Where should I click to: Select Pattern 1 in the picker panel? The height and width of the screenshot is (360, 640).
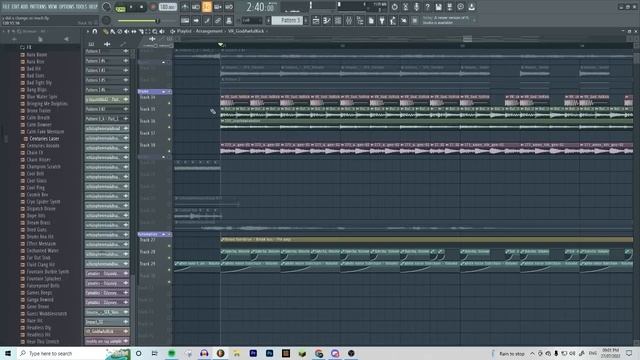107,51
